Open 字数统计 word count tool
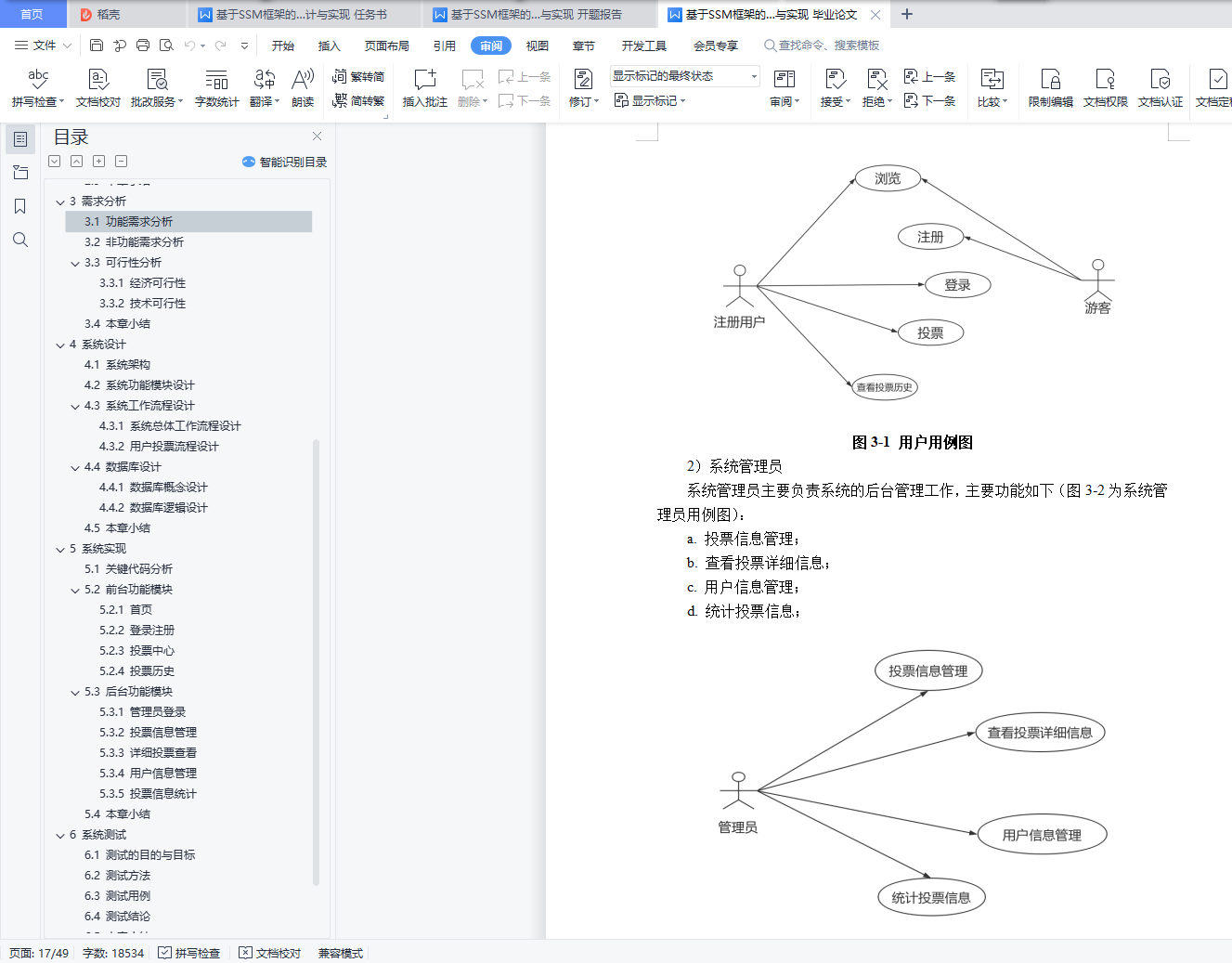Image resolution: width=1232 pixels, height=963 pixels. (217, 88)
